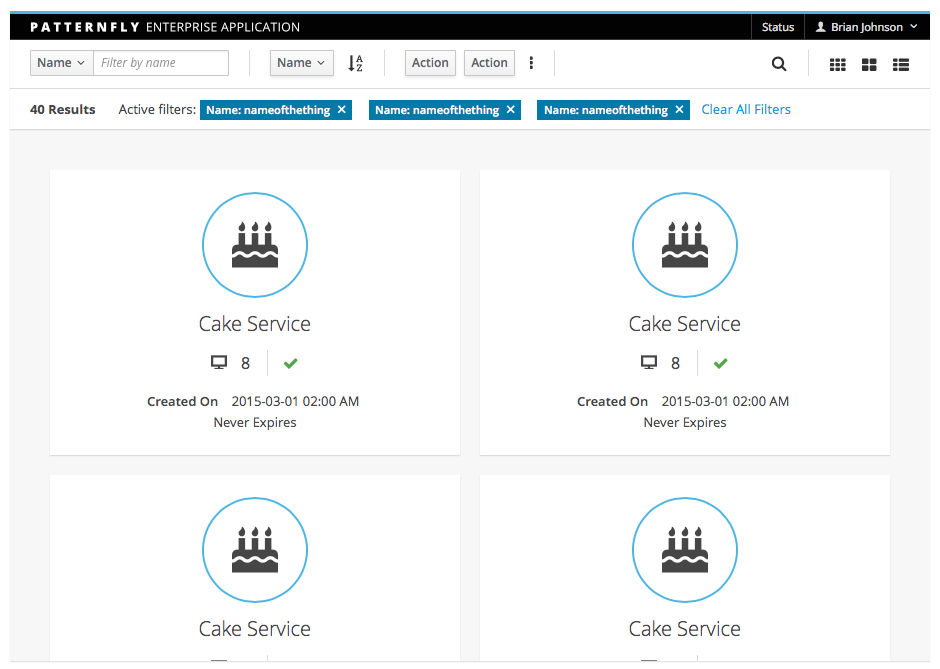Image resolution: width=940 pixels, height=669 pixels.
Task: Click the count 8 on top-left card
Action: point(245,363)
